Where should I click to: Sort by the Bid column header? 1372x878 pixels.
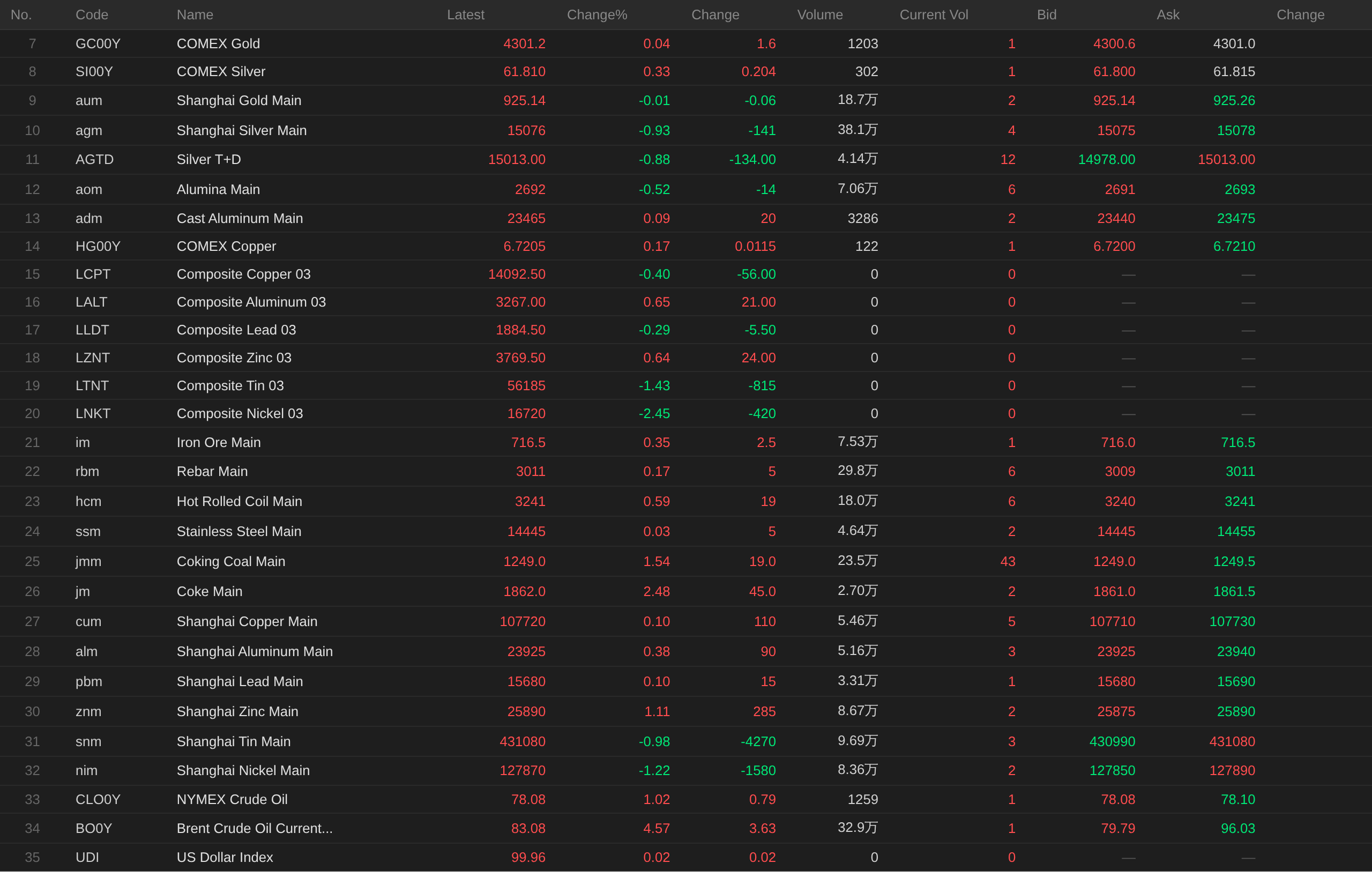tap(1047, 15)
